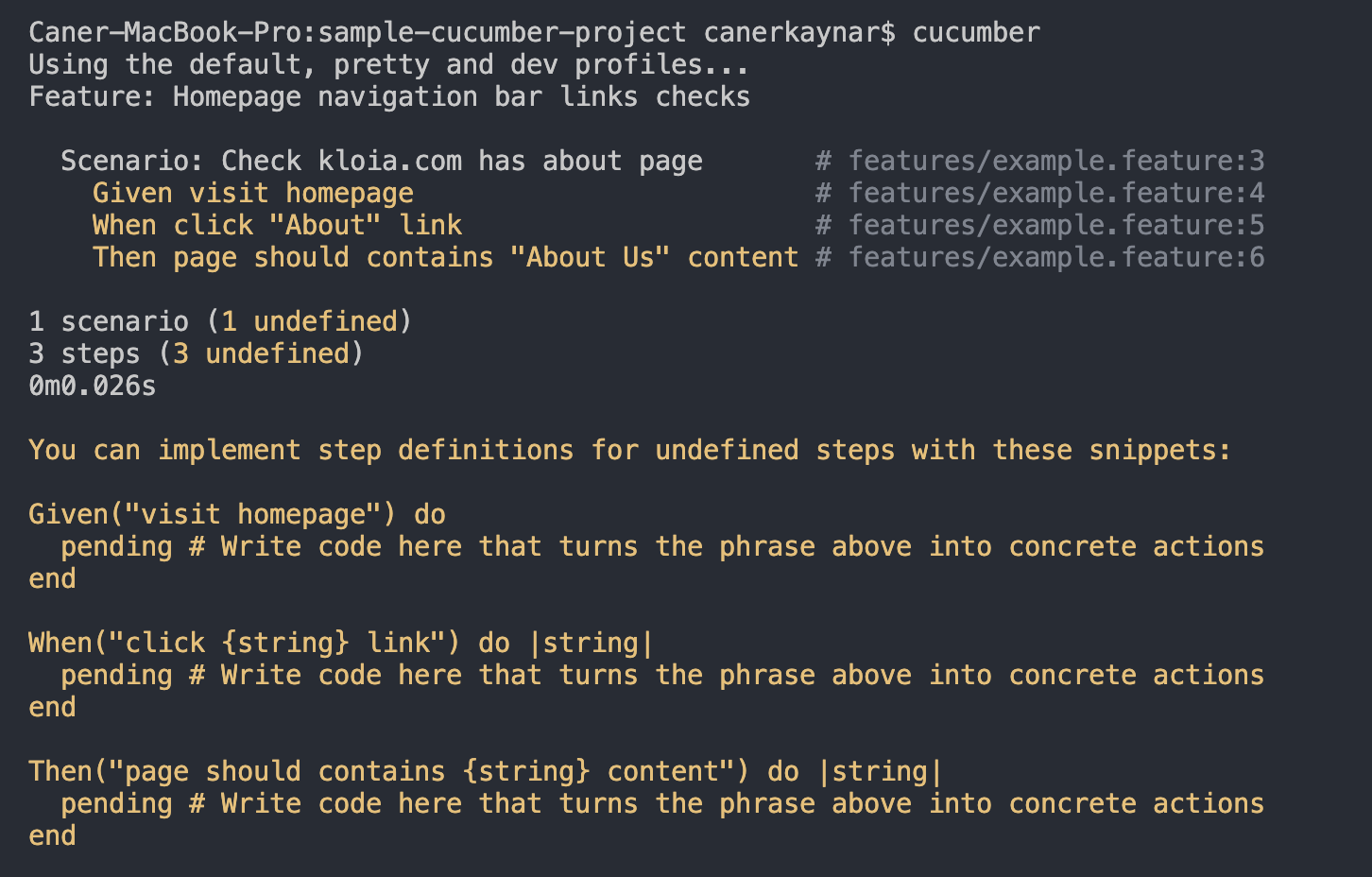Click the 'Given visit homepage' step

click(252, 194)
